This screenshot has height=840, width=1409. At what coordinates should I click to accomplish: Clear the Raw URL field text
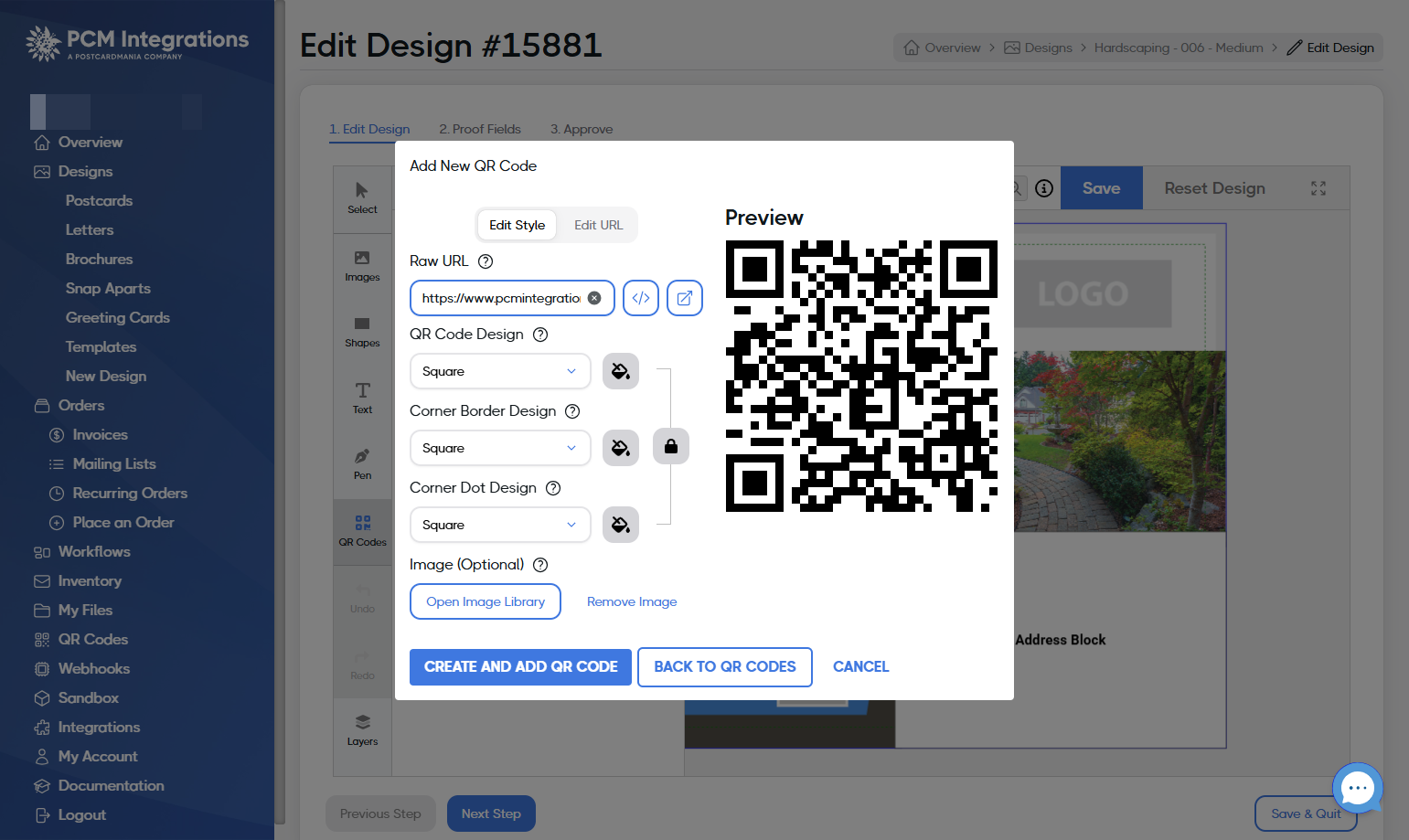click(x=594, y=298)
